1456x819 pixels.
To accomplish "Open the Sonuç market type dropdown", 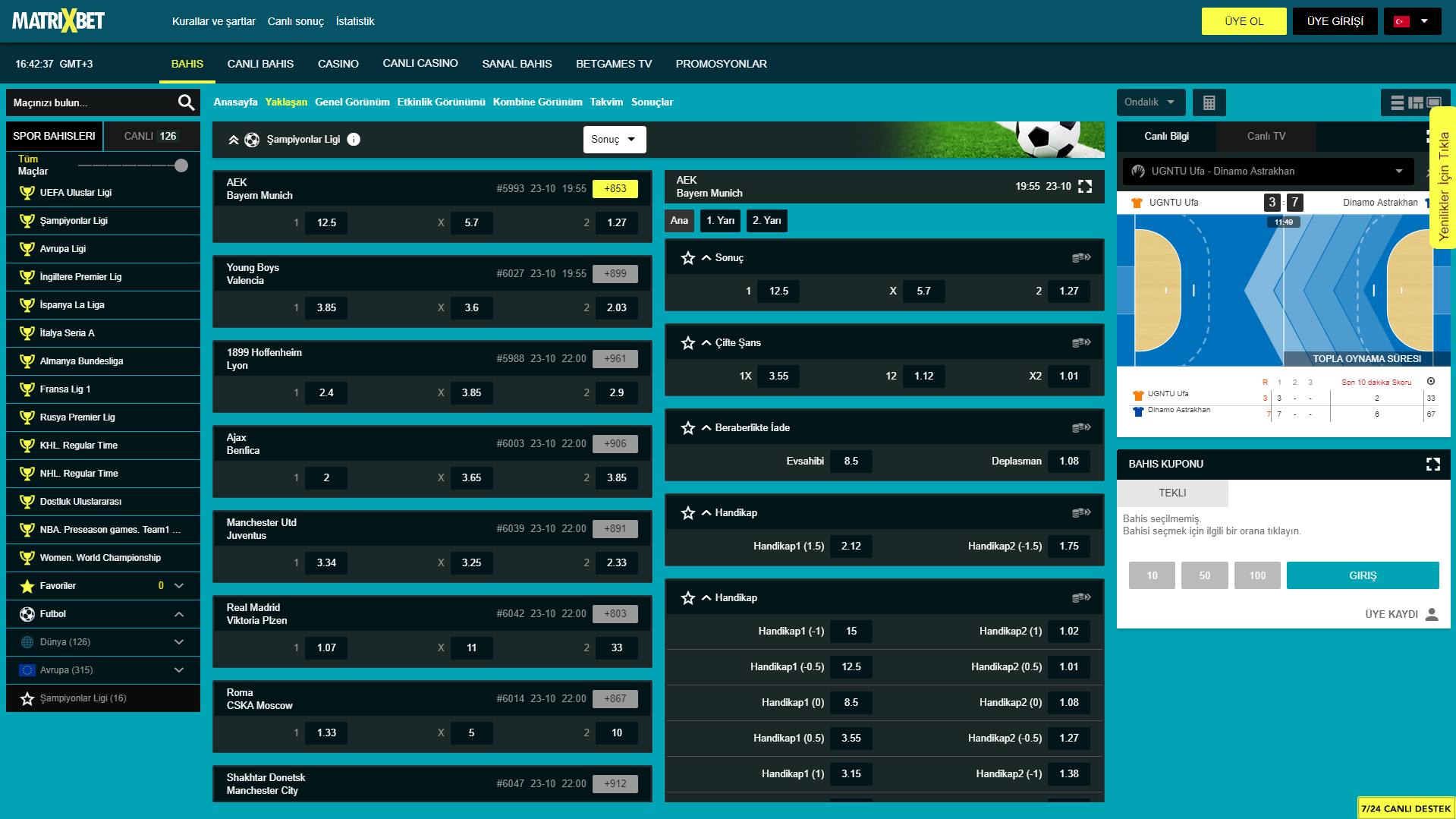I will pos(613,140).
